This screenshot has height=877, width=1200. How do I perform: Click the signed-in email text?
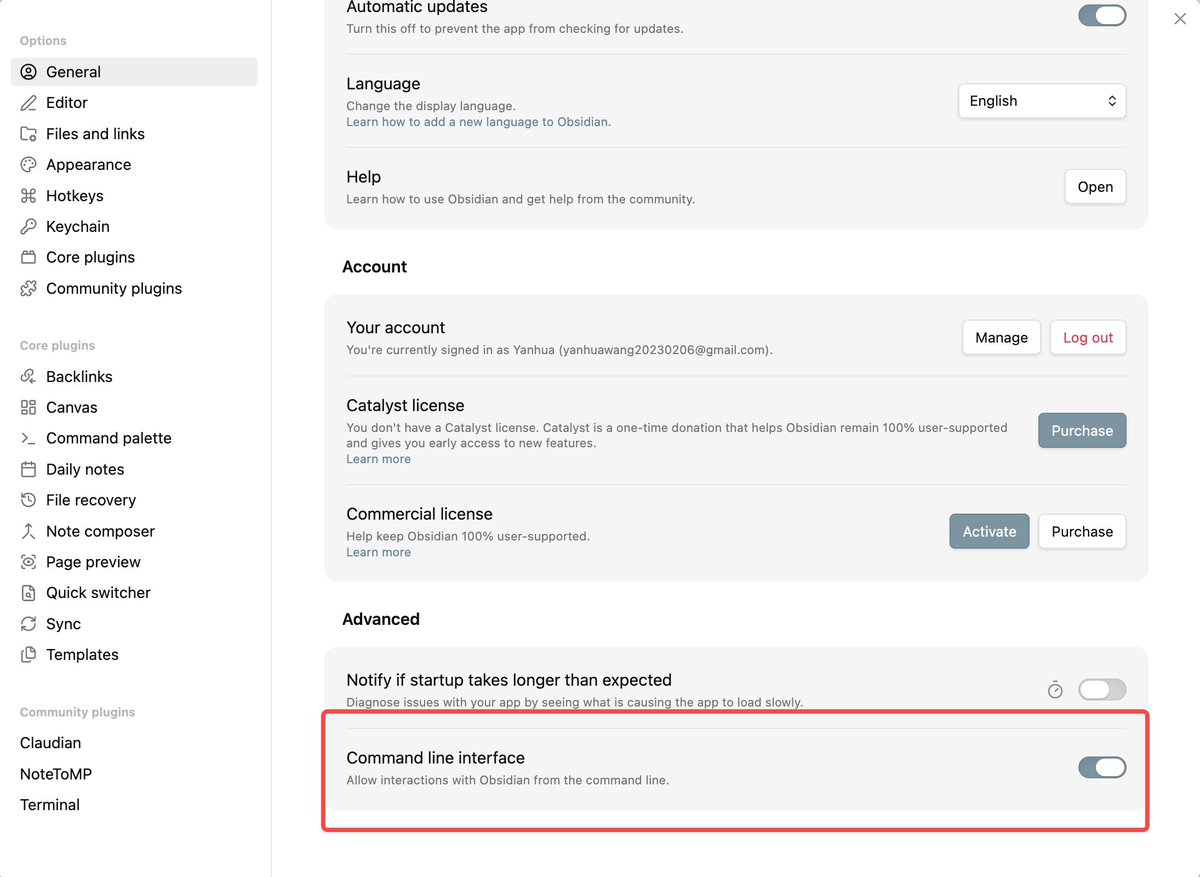pos(664,350)
